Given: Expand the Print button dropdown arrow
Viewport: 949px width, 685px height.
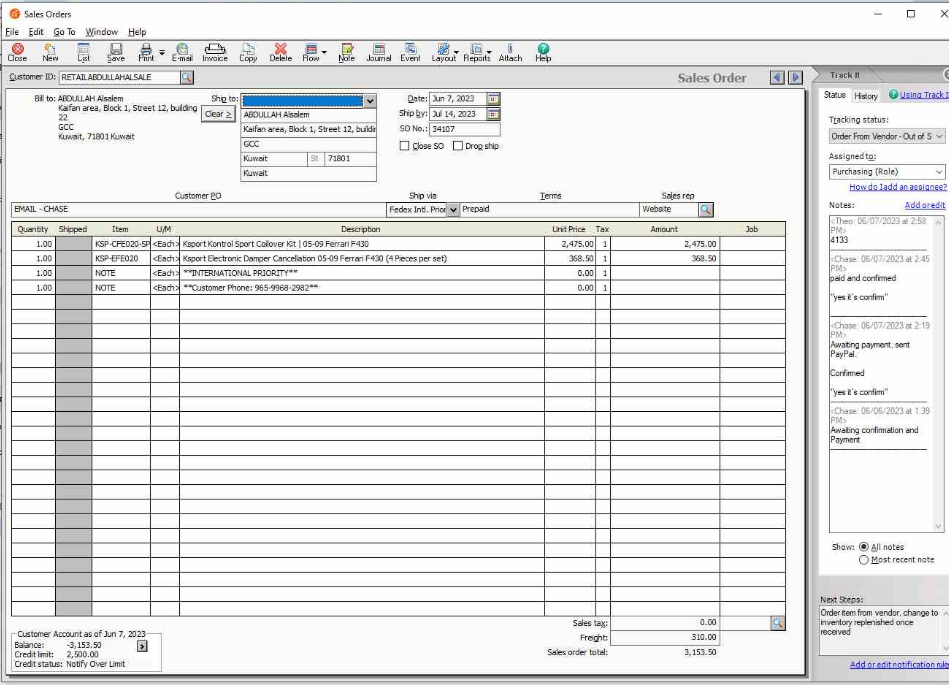Looking at the screenshot, I should click(162, 53).
